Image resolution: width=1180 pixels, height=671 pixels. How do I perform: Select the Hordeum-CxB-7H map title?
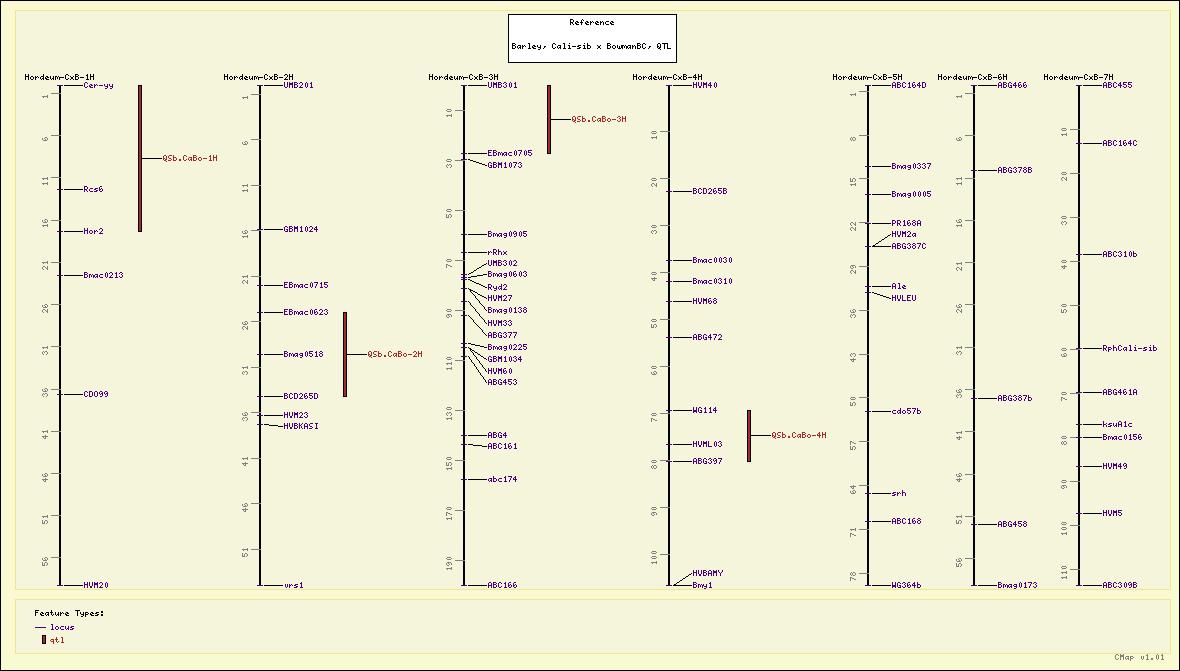click(1078, 77)
